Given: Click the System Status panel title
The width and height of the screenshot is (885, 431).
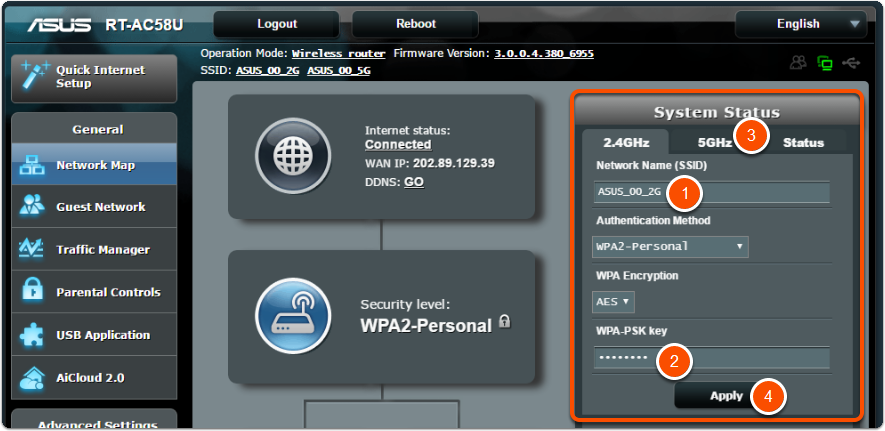Looking at the screenshot, I should 717,112.
